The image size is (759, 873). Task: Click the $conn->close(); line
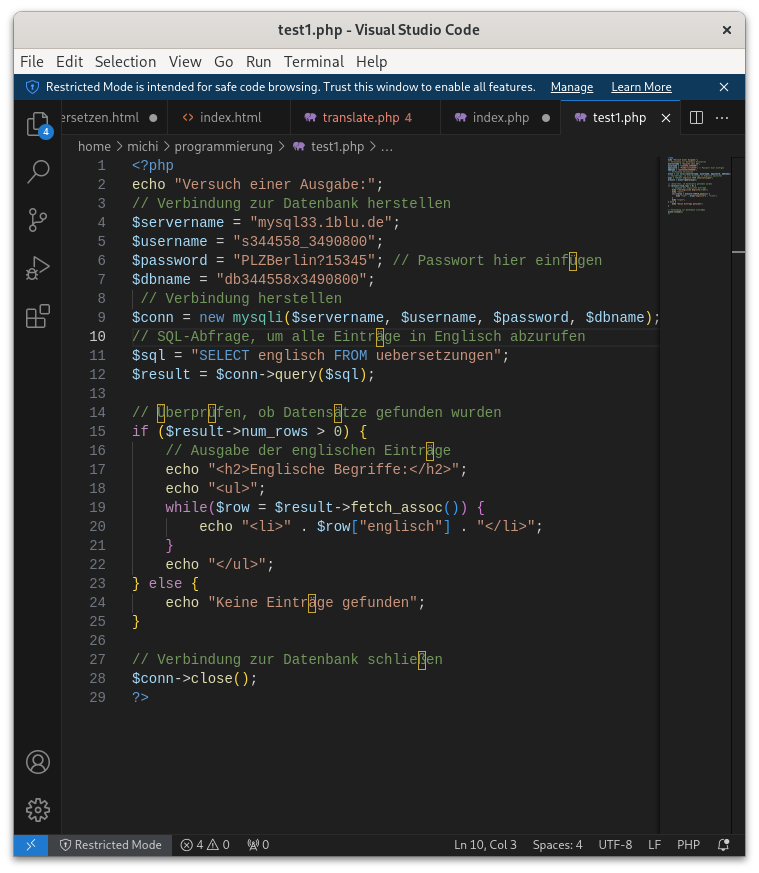pyautogui.click(x=194, y=678)
